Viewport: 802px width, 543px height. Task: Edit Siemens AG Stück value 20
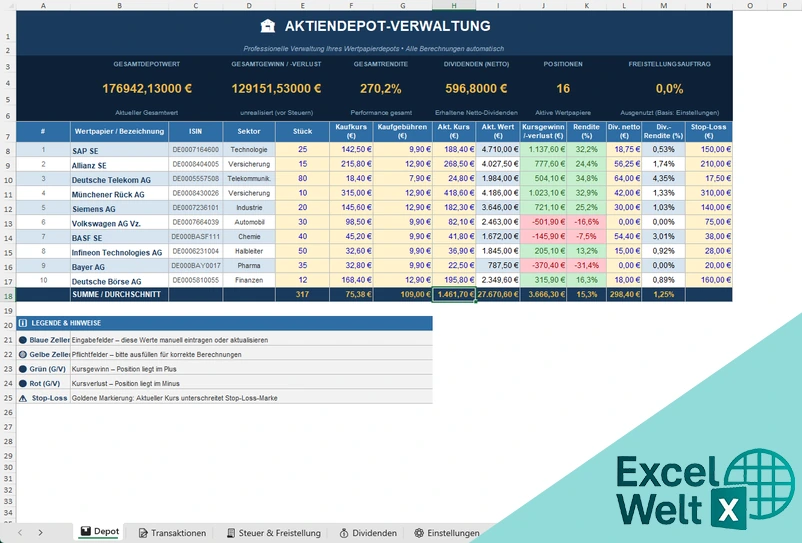point(302,208)
